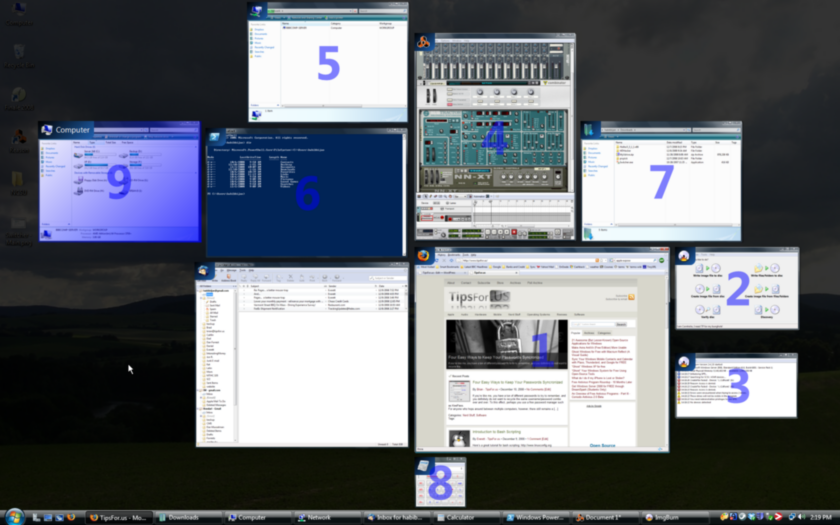This screenshot has height=525, width=840.
Task: Click the ImgBurn icon badge on thumbnail 2
Action: click(684, 256)
